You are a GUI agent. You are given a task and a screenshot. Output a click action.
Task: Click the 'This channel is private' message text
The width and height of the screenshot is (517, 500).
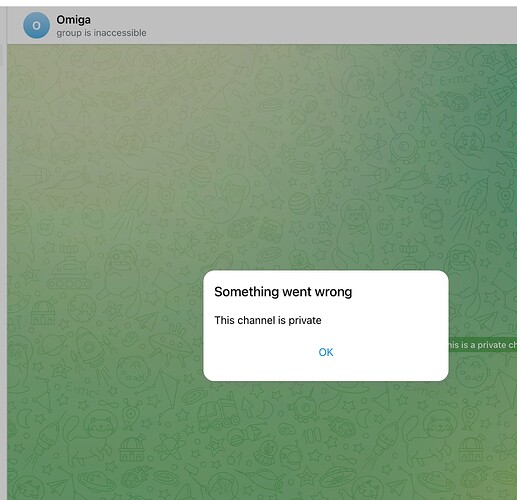point(268,320)
